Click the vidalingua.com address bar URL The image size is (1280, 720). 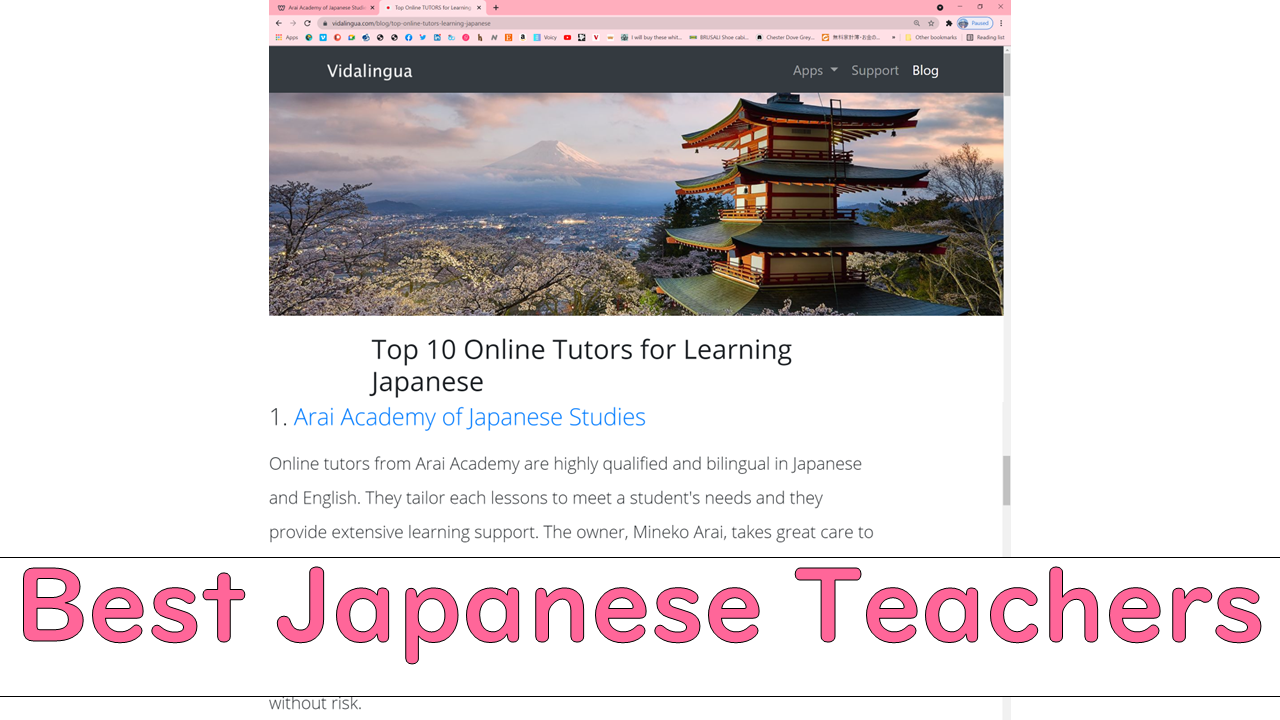411,23
